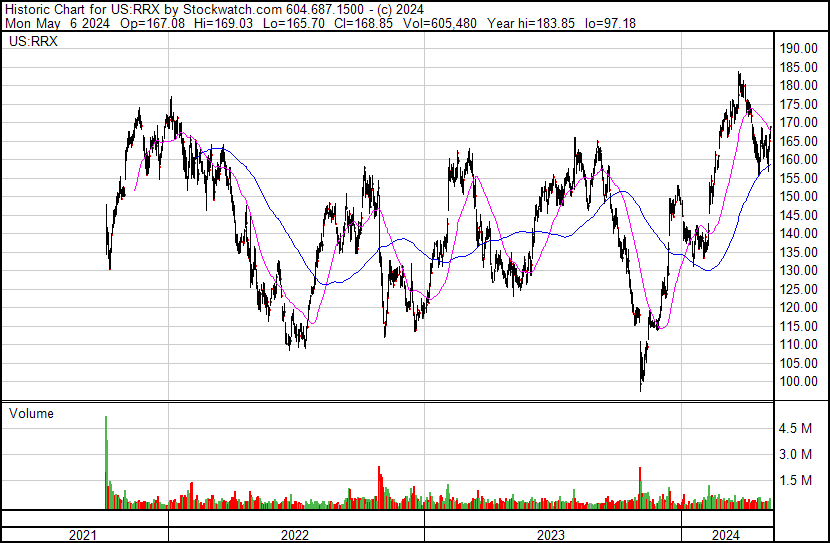Click the 2021 year label on timeline
This screenshot has height=543, width=830.
[84, 535]
